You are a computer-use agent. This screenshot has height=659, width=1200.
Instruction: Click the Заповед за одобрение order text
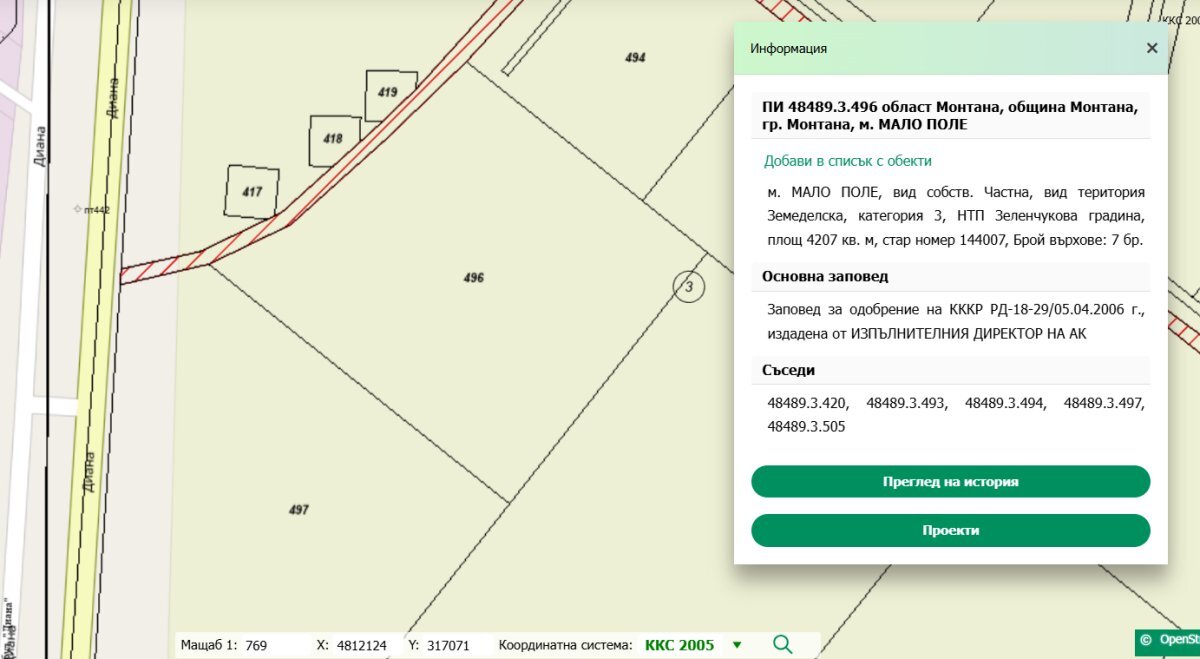(x=955, y=322)
